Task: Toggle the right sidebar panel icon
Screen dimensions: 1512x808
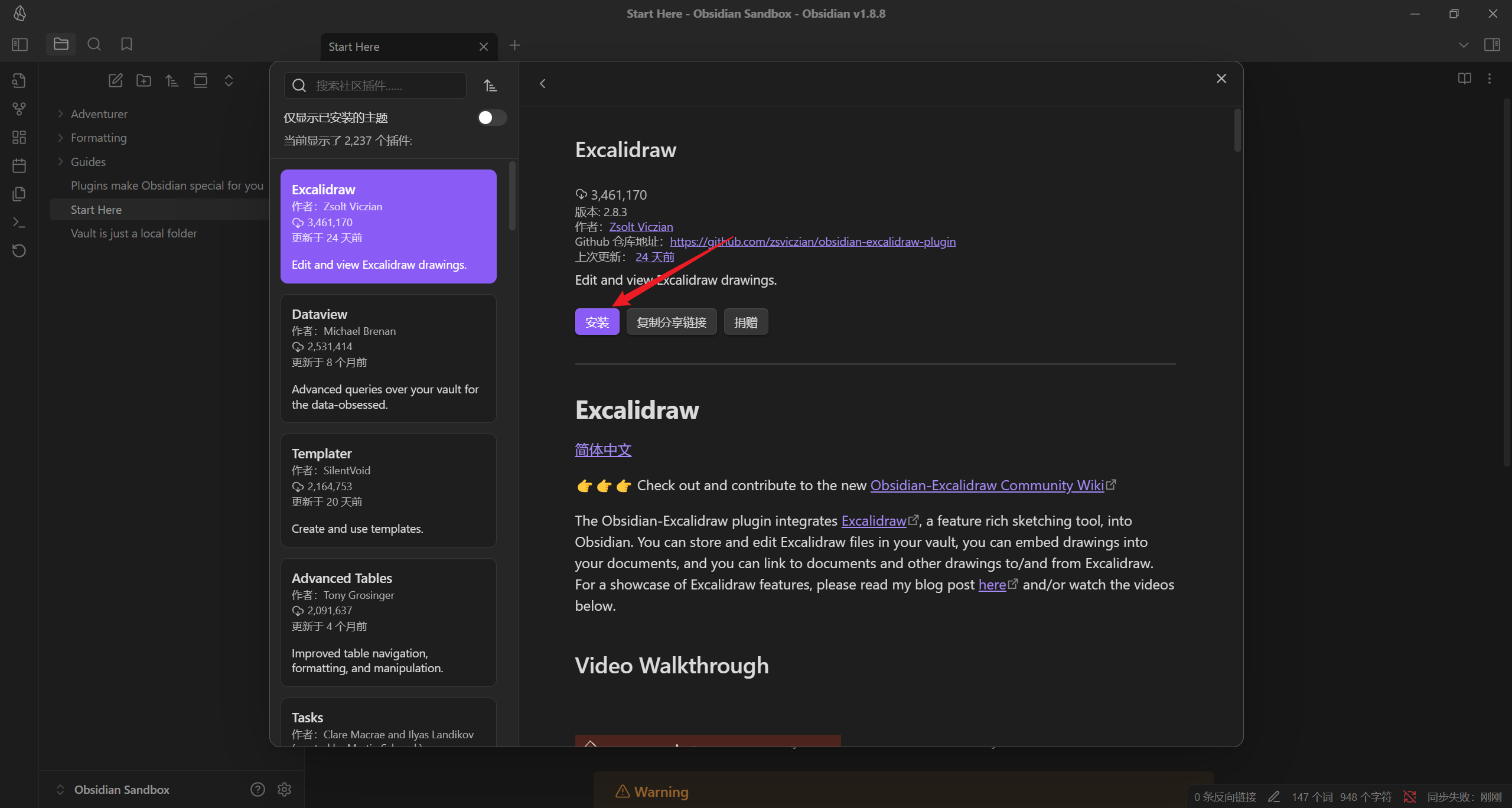Action: click(x=1492, y=45)
